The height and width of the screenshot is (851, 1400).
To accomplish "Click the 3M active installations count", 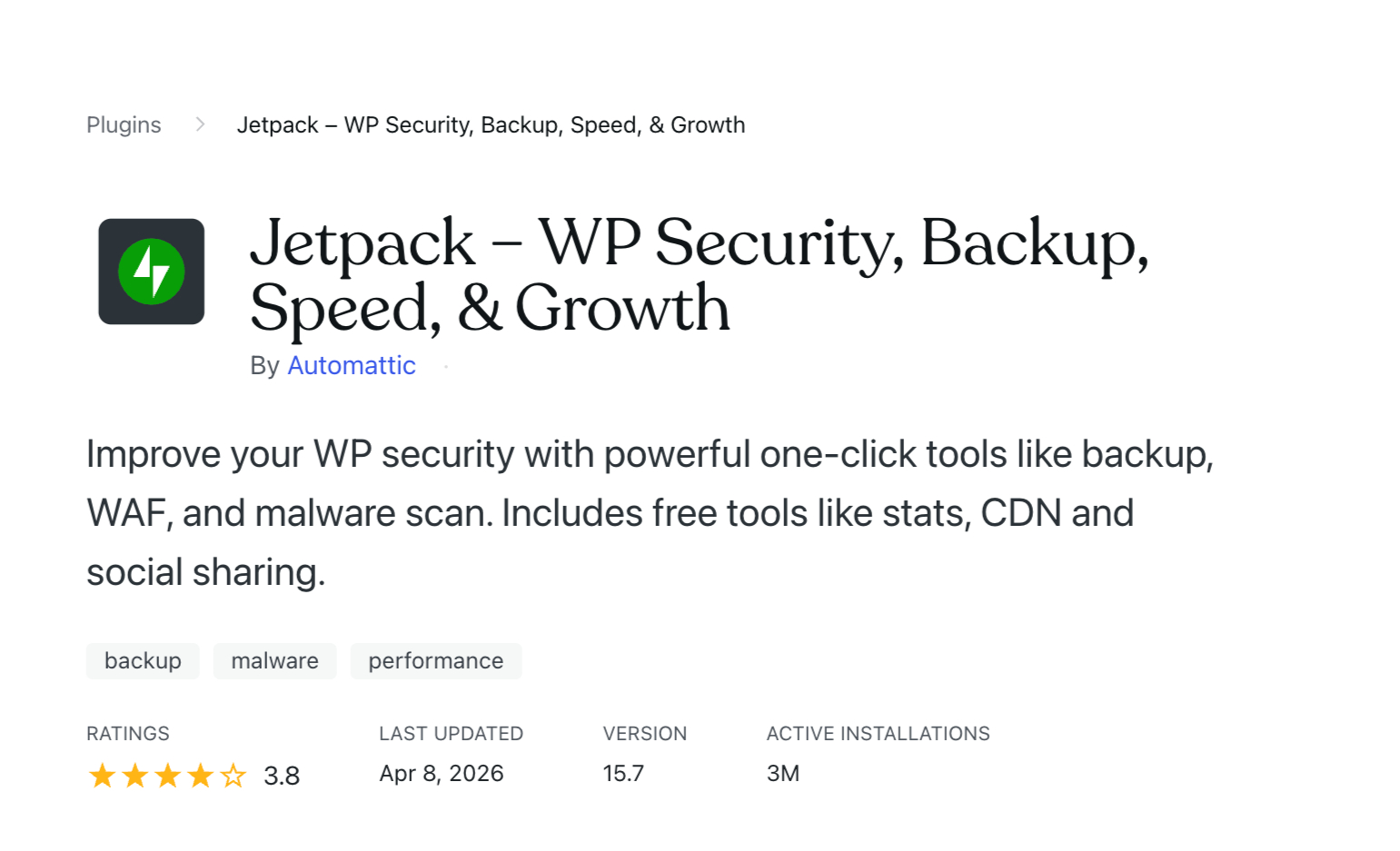I will (x=782, y=773).
